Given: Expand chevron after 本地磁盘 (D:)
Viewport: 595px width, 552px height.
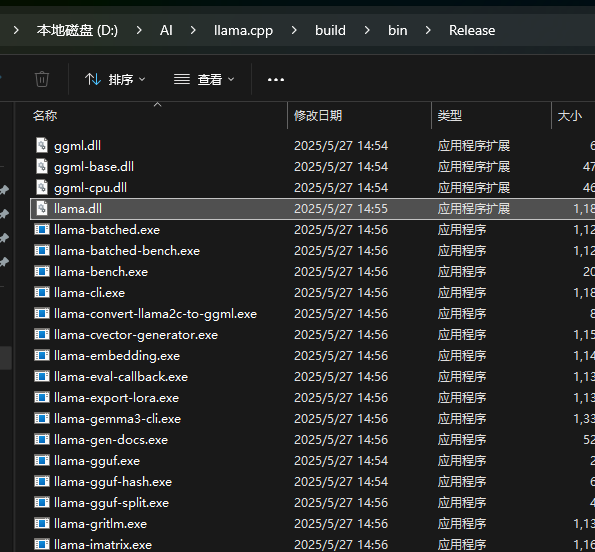Looking at the screenshot, I should click(x=139, y=30).
